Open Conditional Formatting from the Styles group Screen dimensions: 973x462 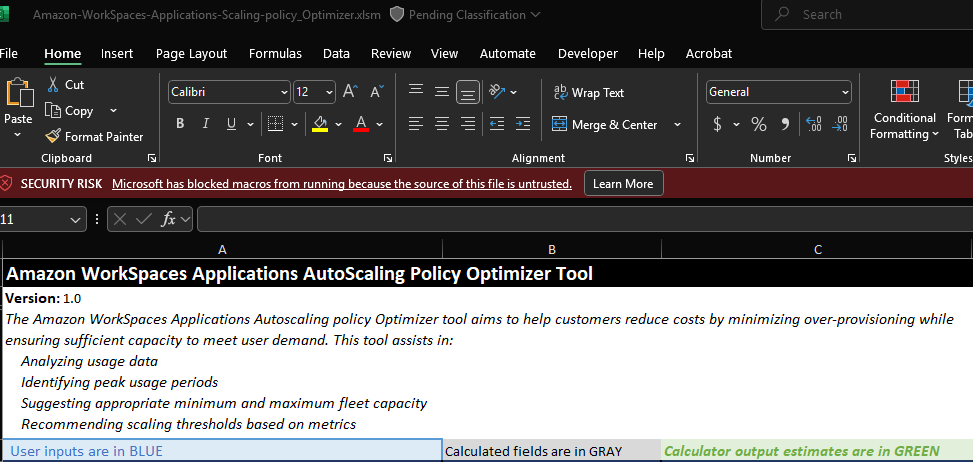coord(904,110)
